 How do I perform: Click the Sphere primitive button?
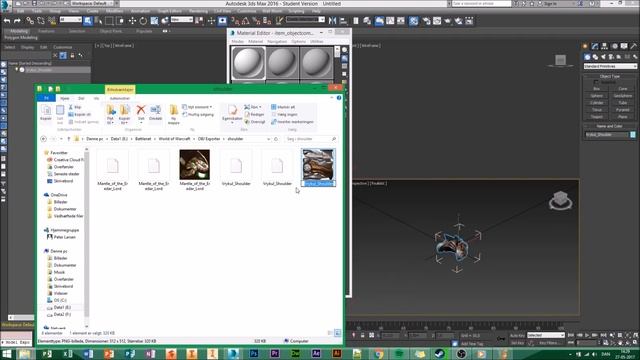[597, 96]
